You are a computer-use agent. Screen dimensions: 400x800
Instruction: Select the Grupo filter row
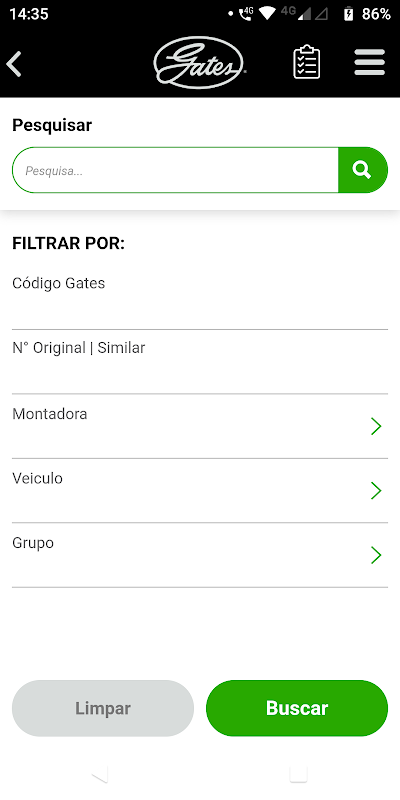pyautogui.click(x=200, y=555)
